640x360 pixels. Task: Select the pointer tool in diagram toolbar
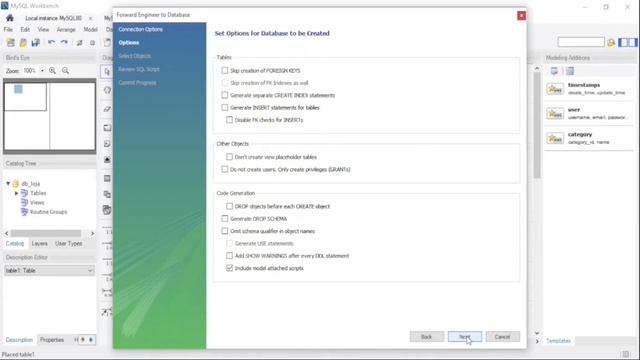107,71
